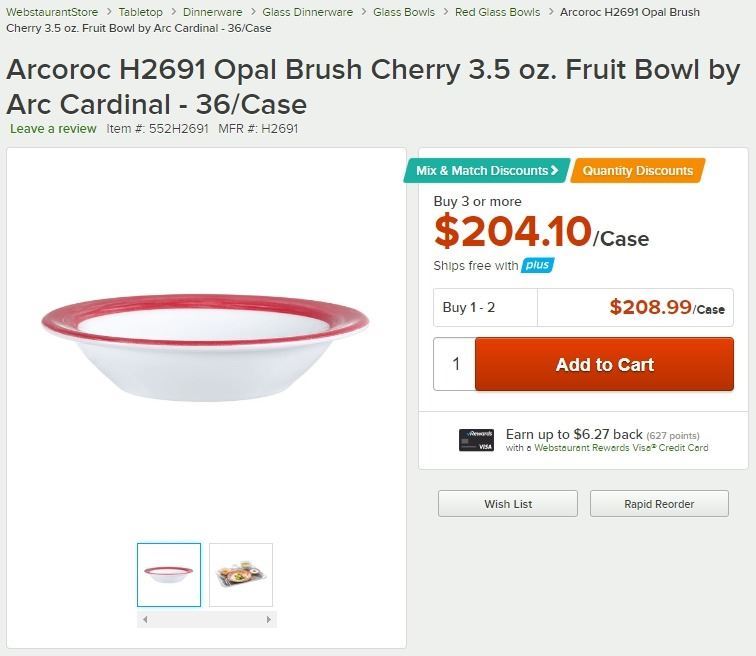Screen dimensions: 756x656
Task: Open the Mix & Match Discounts tab
Action: [x=487, y=171]
